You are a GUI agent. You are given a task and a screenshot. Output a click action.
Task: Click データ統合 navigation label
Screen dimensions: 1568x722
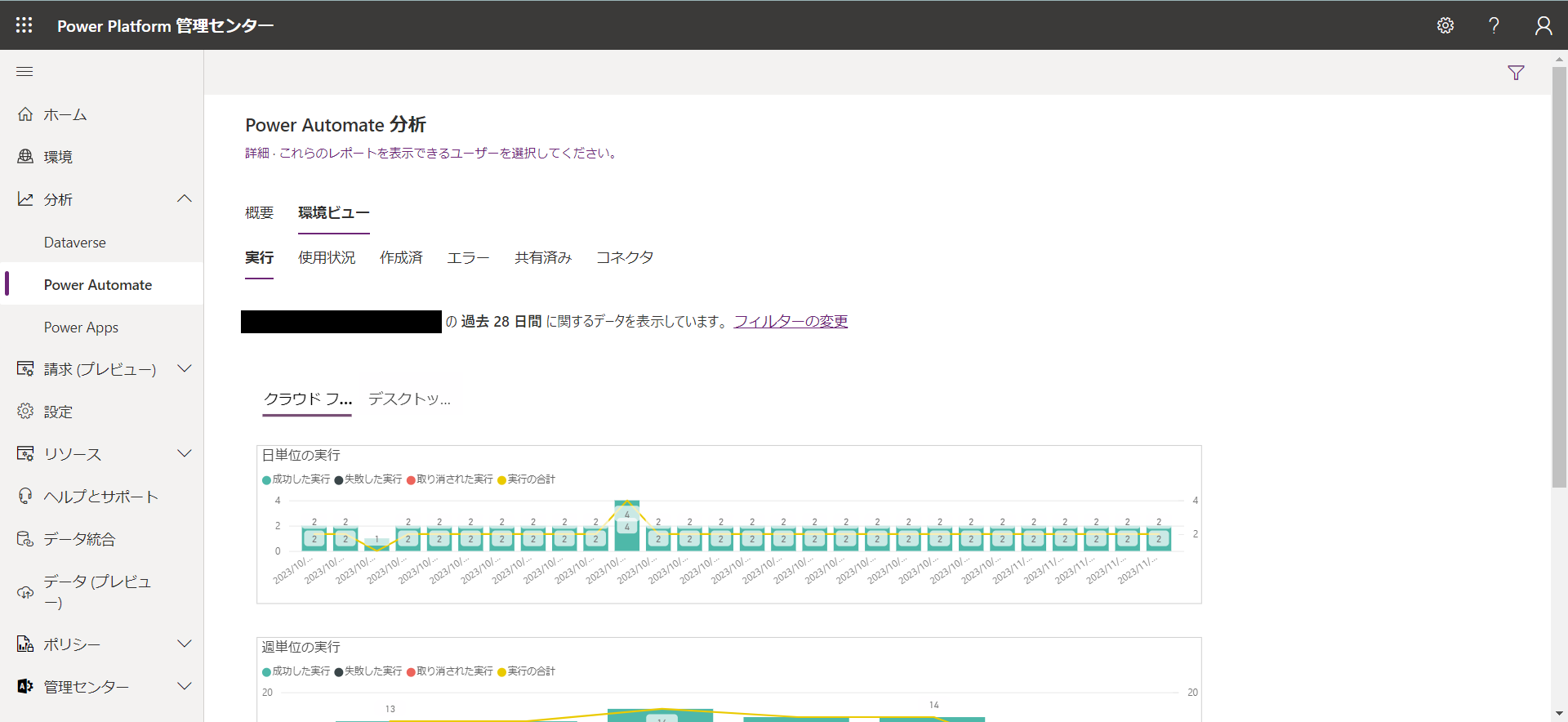point(79,539)
